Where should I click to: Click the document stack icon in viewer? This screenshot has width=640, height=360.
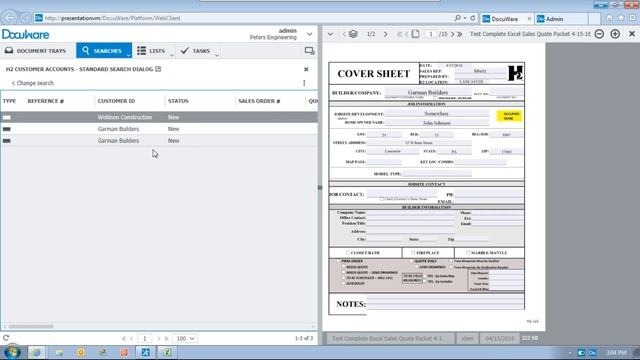pos(353,34)
